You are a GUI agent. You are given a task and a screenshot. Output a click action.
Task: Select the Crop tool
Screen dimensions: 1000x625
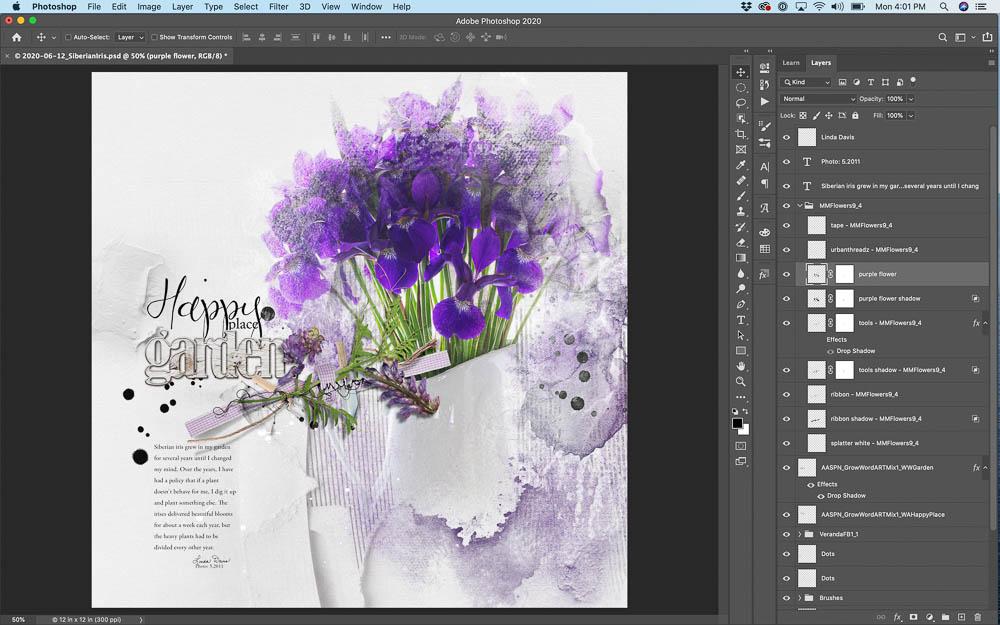click(x=740, y=134)
